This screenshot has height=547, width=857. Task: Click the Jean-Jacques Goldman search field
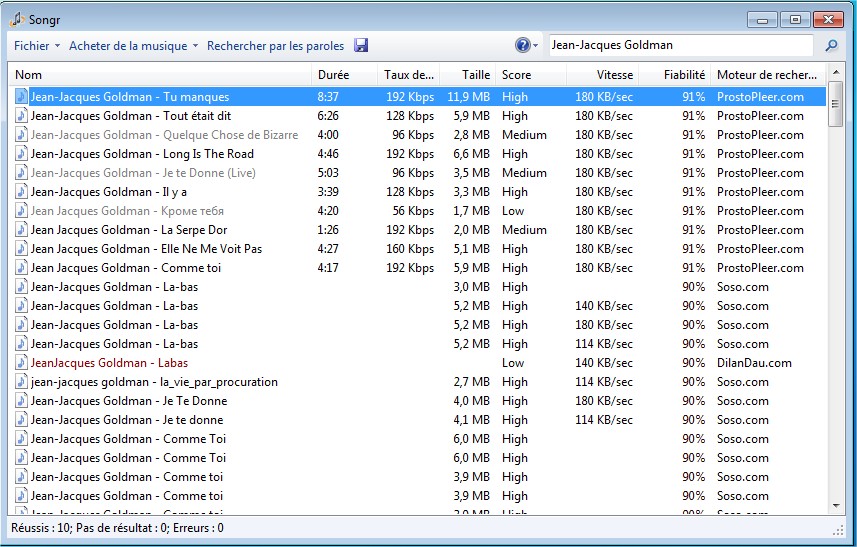[x=681, y=45]
